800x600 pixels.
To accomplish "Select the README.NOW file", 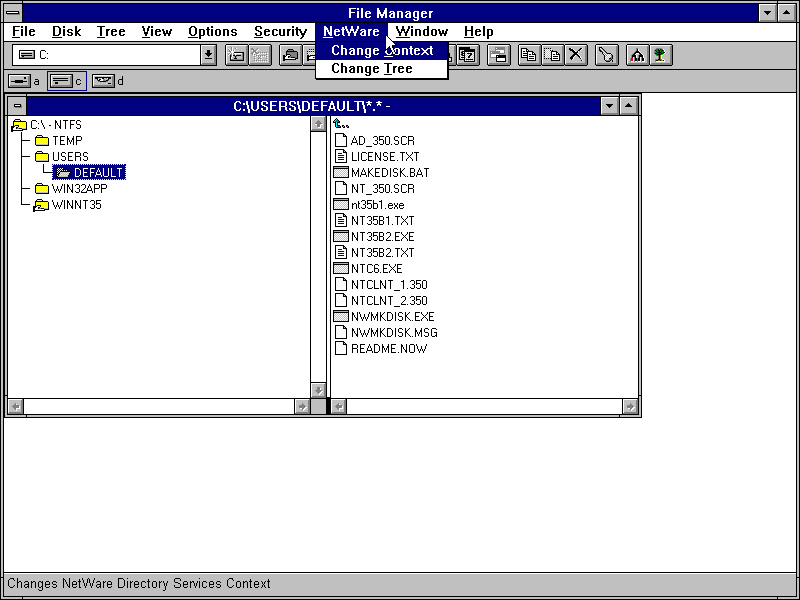I will click(388, 349).
